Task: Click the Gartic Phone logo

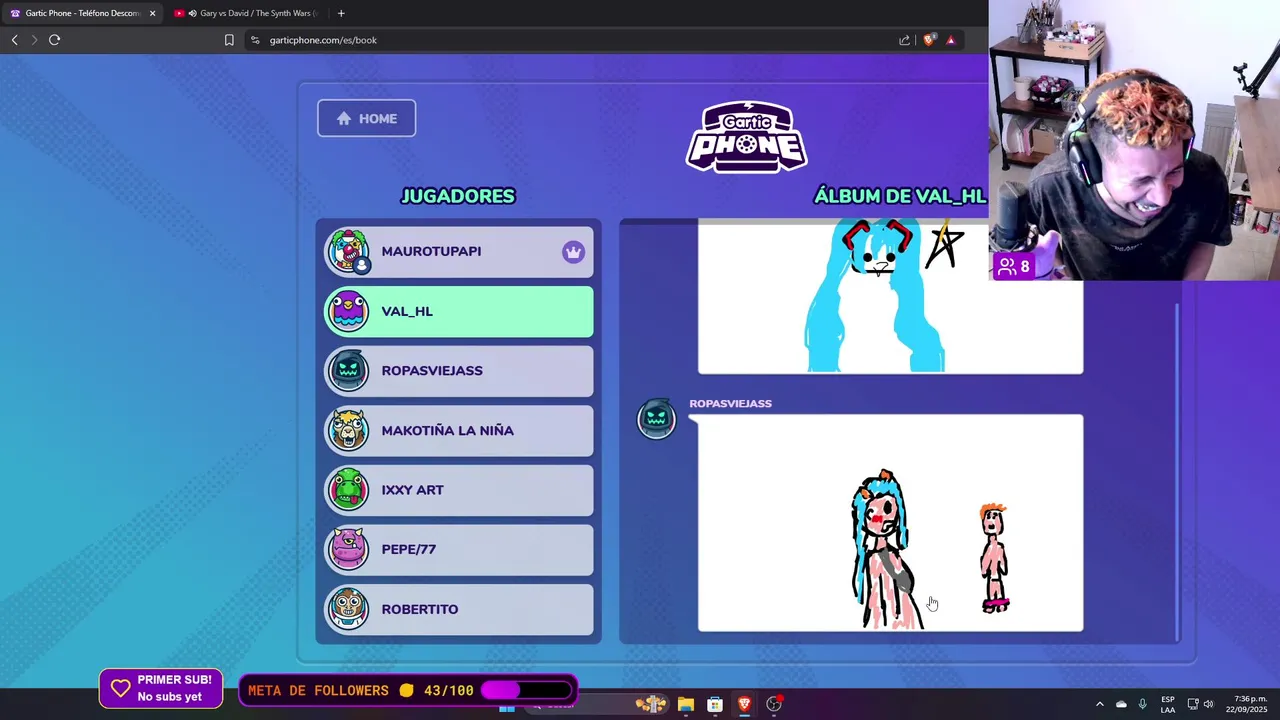Action: click(x=747, y=137)
